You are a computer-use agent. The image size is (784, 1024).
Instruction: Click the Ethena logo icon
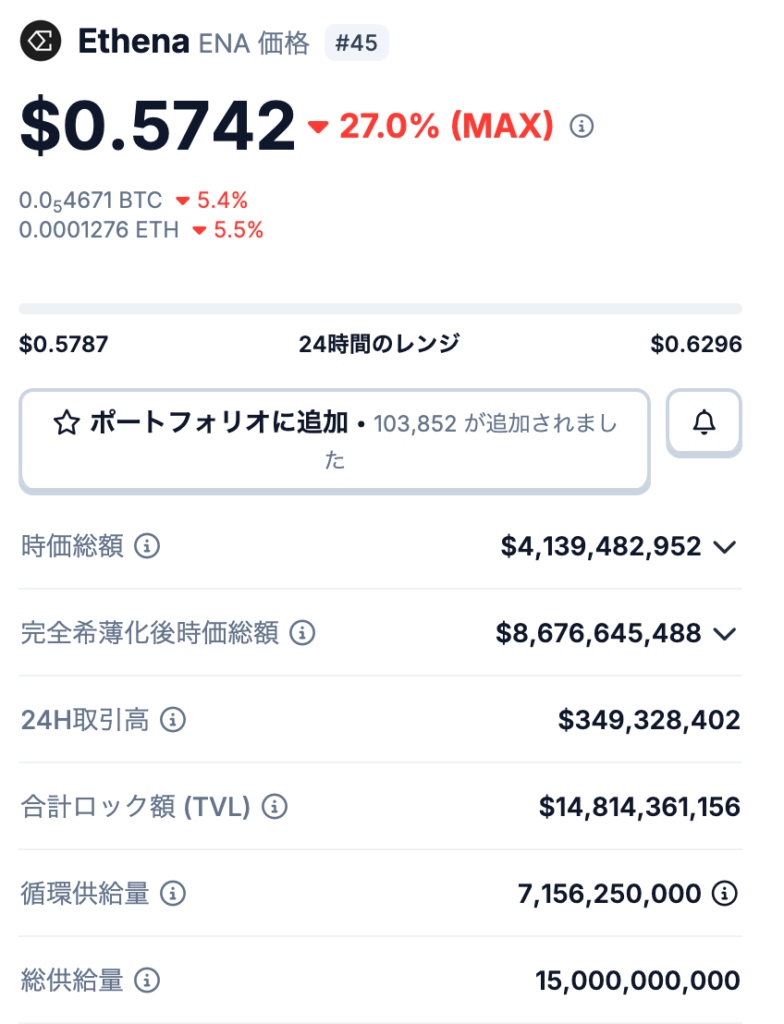pyautogui.click(x=41, y=42)
